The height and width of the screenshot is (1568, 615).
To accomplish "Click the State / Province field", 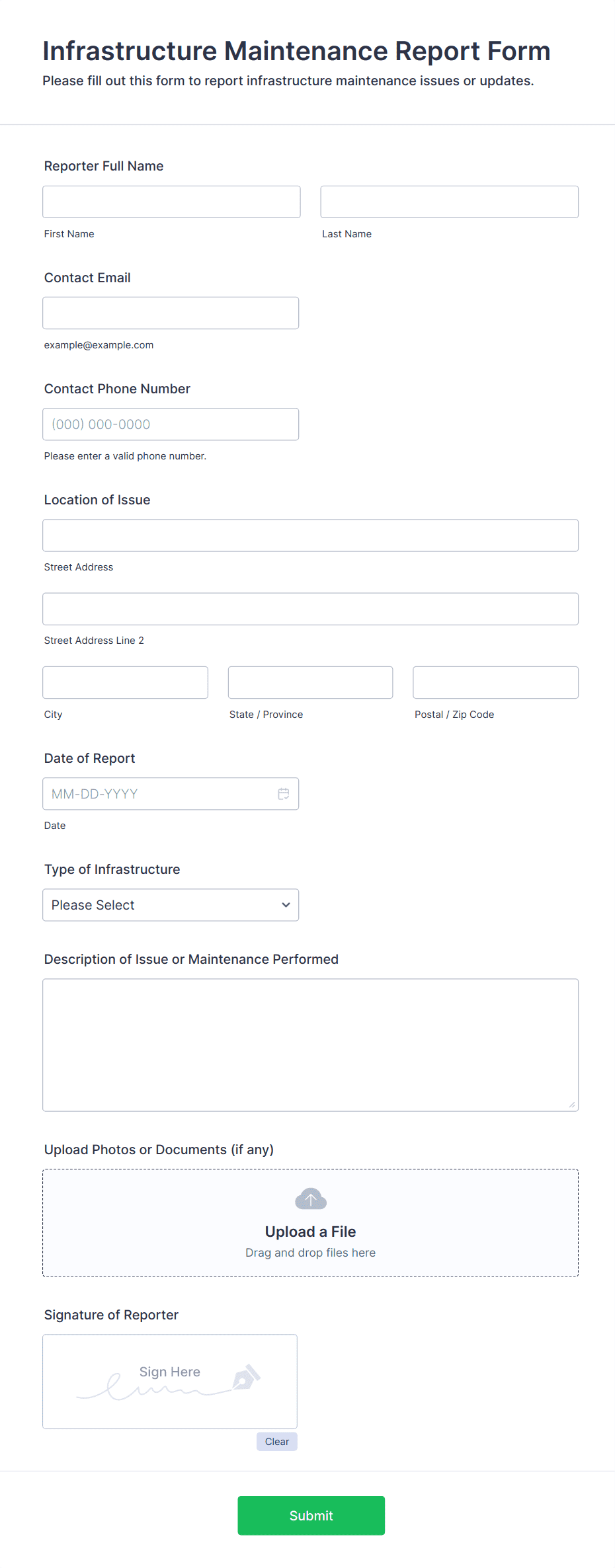I will pyautogui.click(x=310, y=682).
